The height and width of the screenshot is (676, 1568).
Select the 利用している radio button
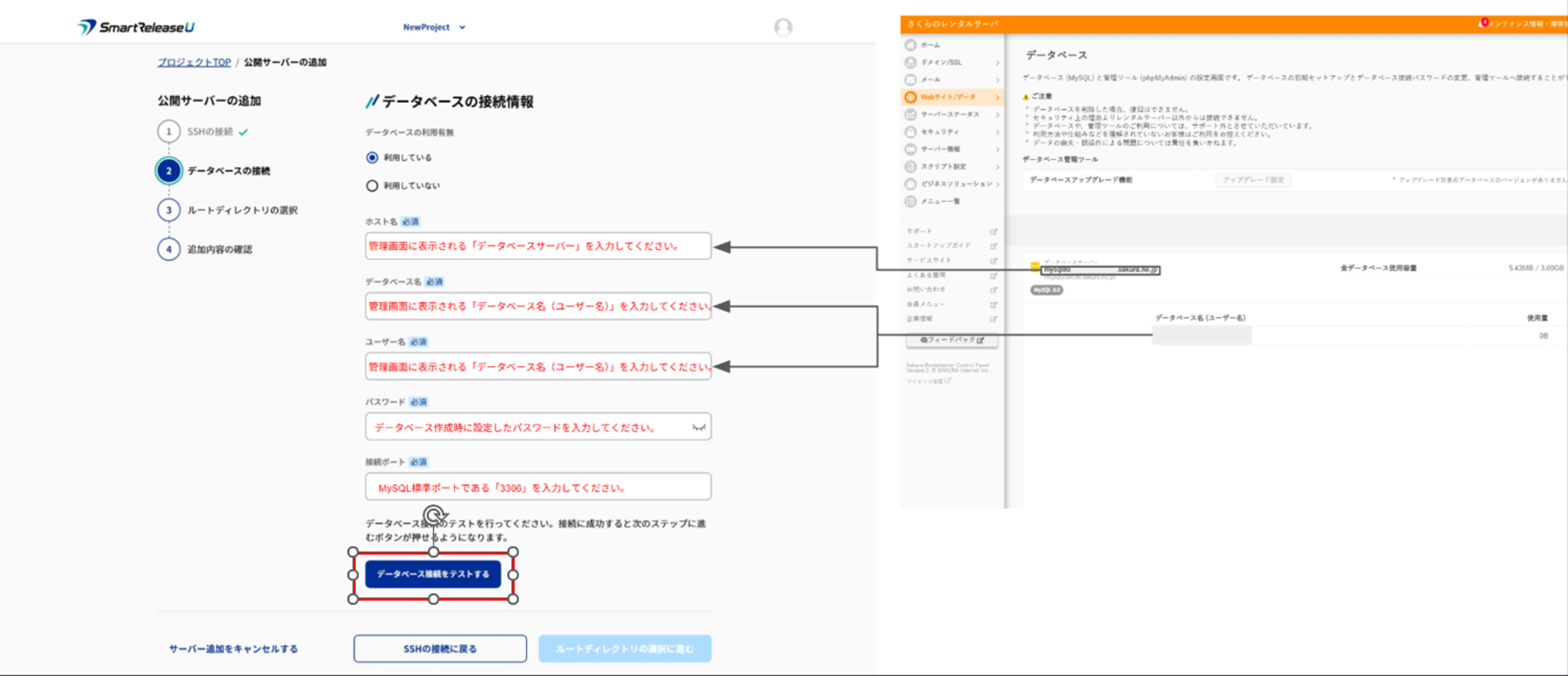point(372,157)
